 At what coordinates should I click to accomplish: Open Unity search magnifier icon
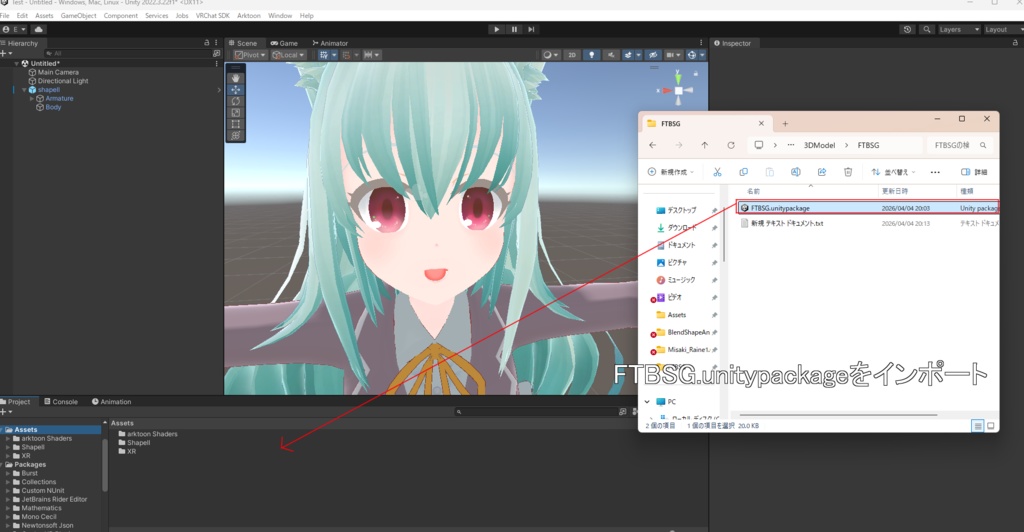point(927,29)
